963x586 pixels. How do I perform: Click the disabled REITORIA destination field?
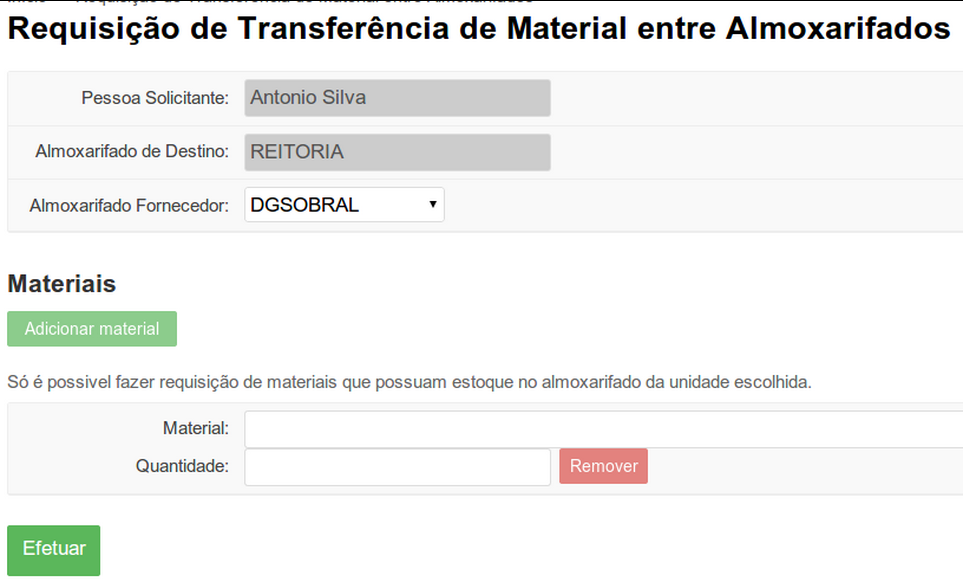pos(397,152)
